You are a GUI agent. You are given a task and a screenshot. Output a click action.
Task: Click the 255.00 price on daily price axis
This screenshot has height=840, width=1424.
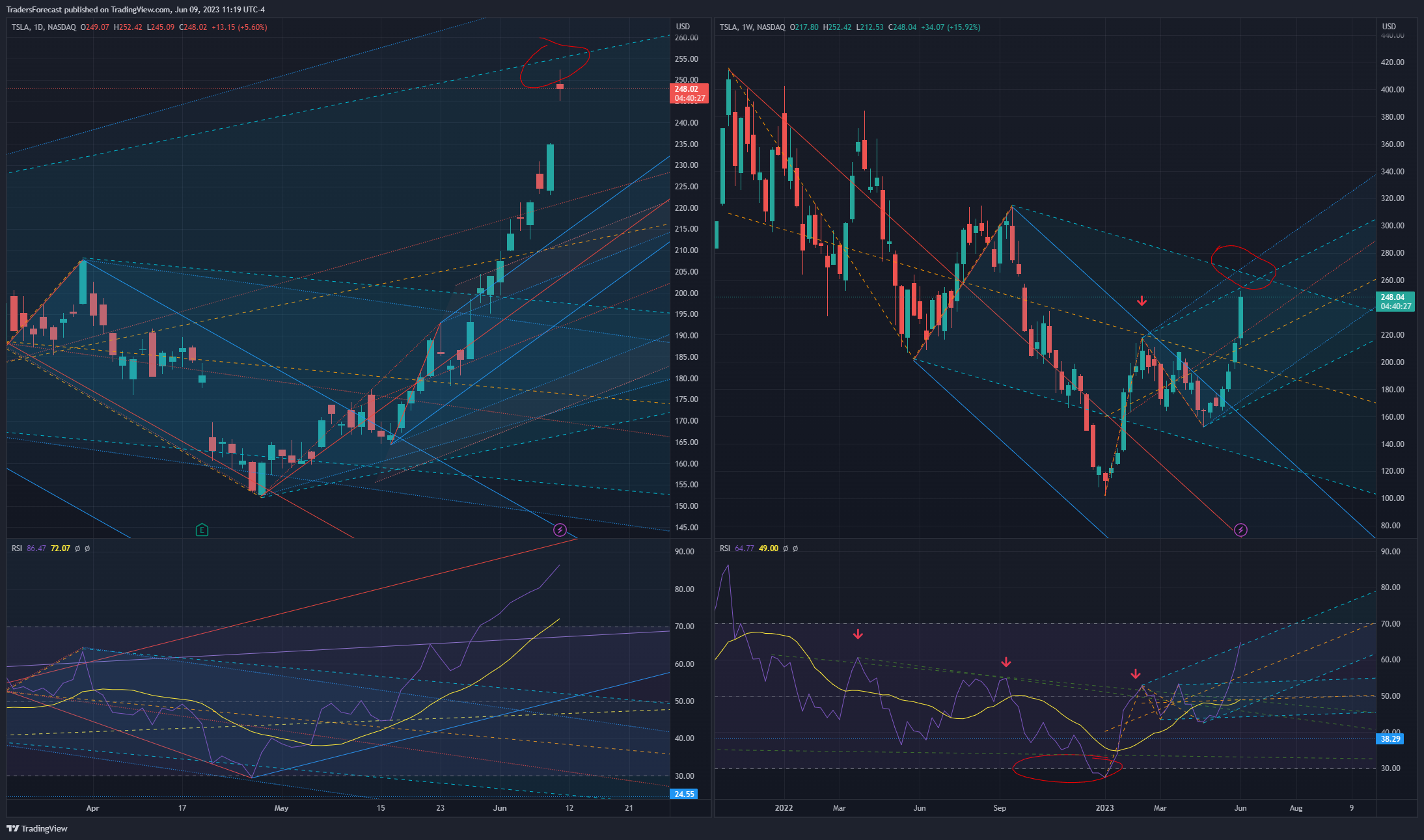pyautogui.click(x=687, y=59)
